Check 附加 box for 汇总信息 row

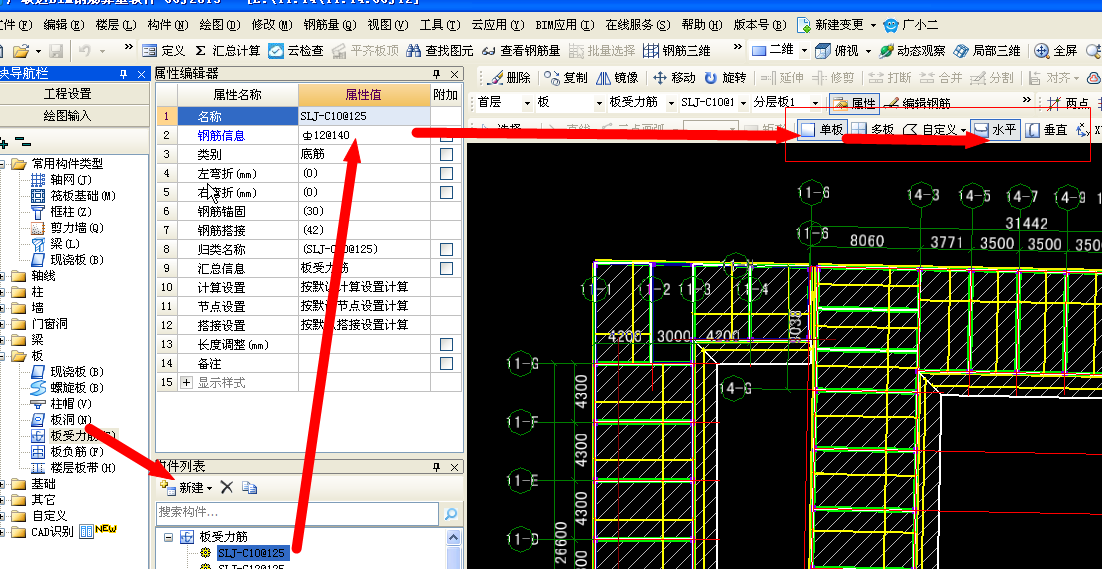point(446,268)
